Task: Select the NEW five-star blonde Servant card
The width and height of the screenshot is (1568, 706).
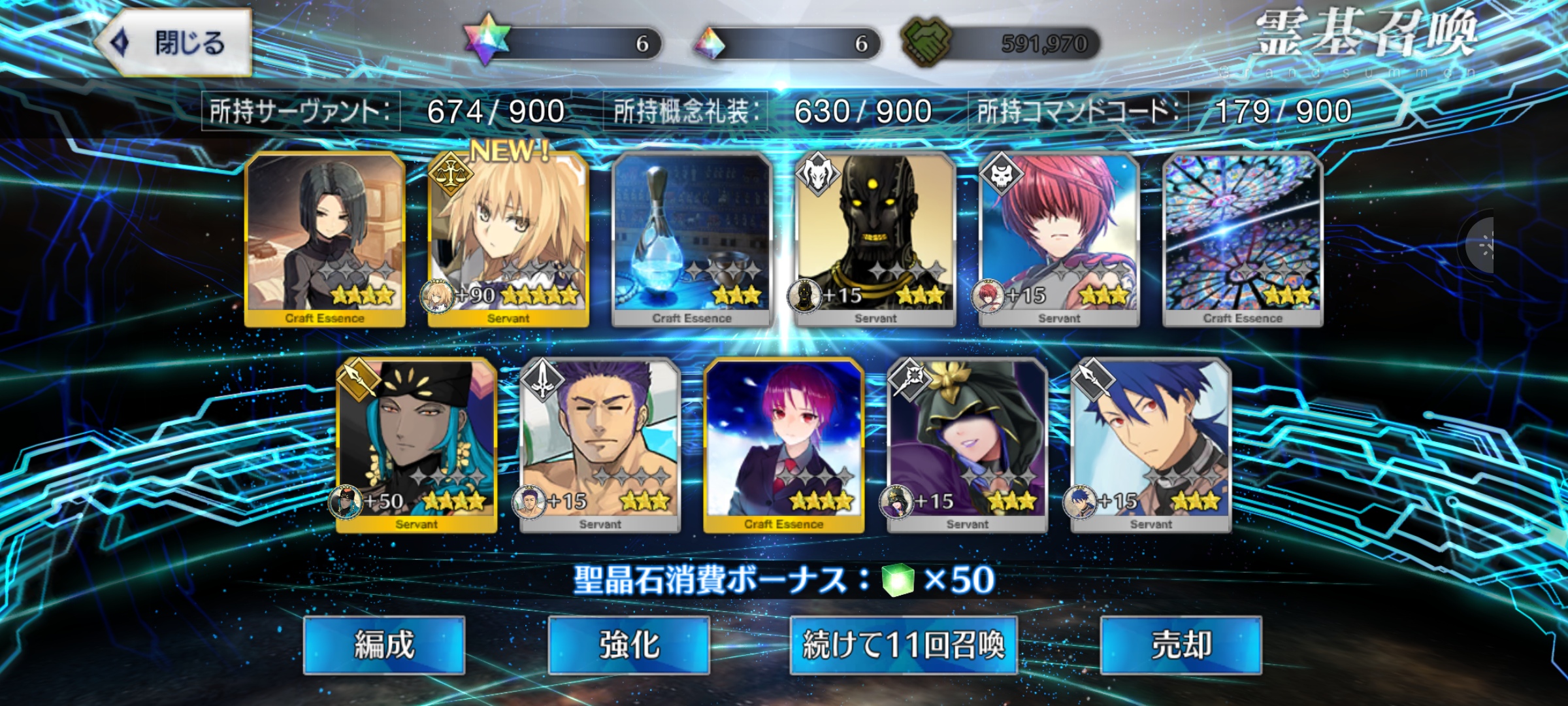Action: pos(508,239)
